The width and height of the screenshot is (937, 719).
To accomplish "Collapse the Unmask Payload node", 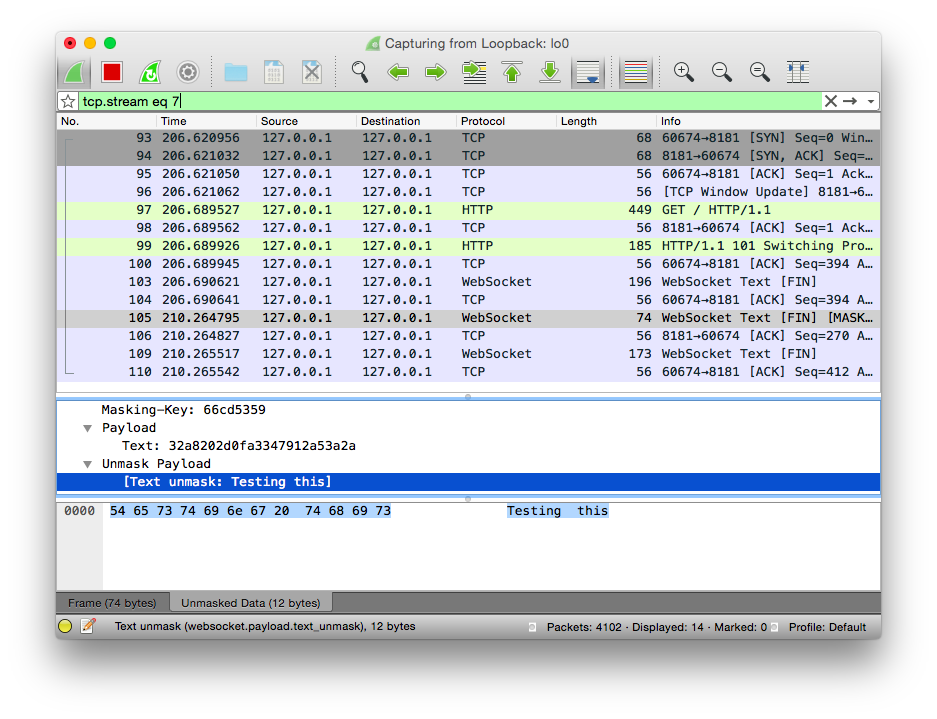I will (x=88, y=464).
